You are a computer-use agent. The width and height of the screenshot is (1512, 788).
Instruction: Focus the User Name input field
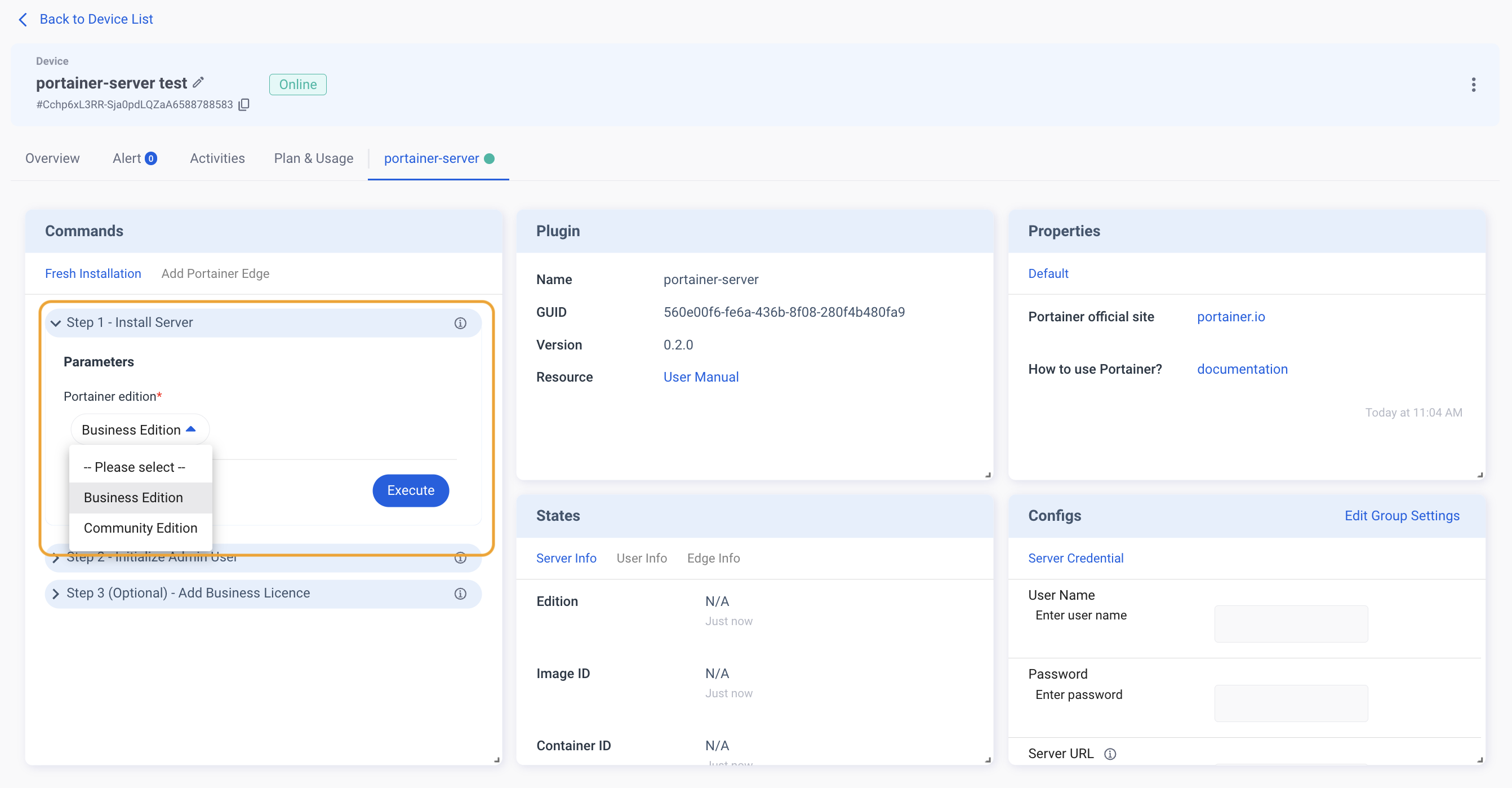coord(1291,624)
